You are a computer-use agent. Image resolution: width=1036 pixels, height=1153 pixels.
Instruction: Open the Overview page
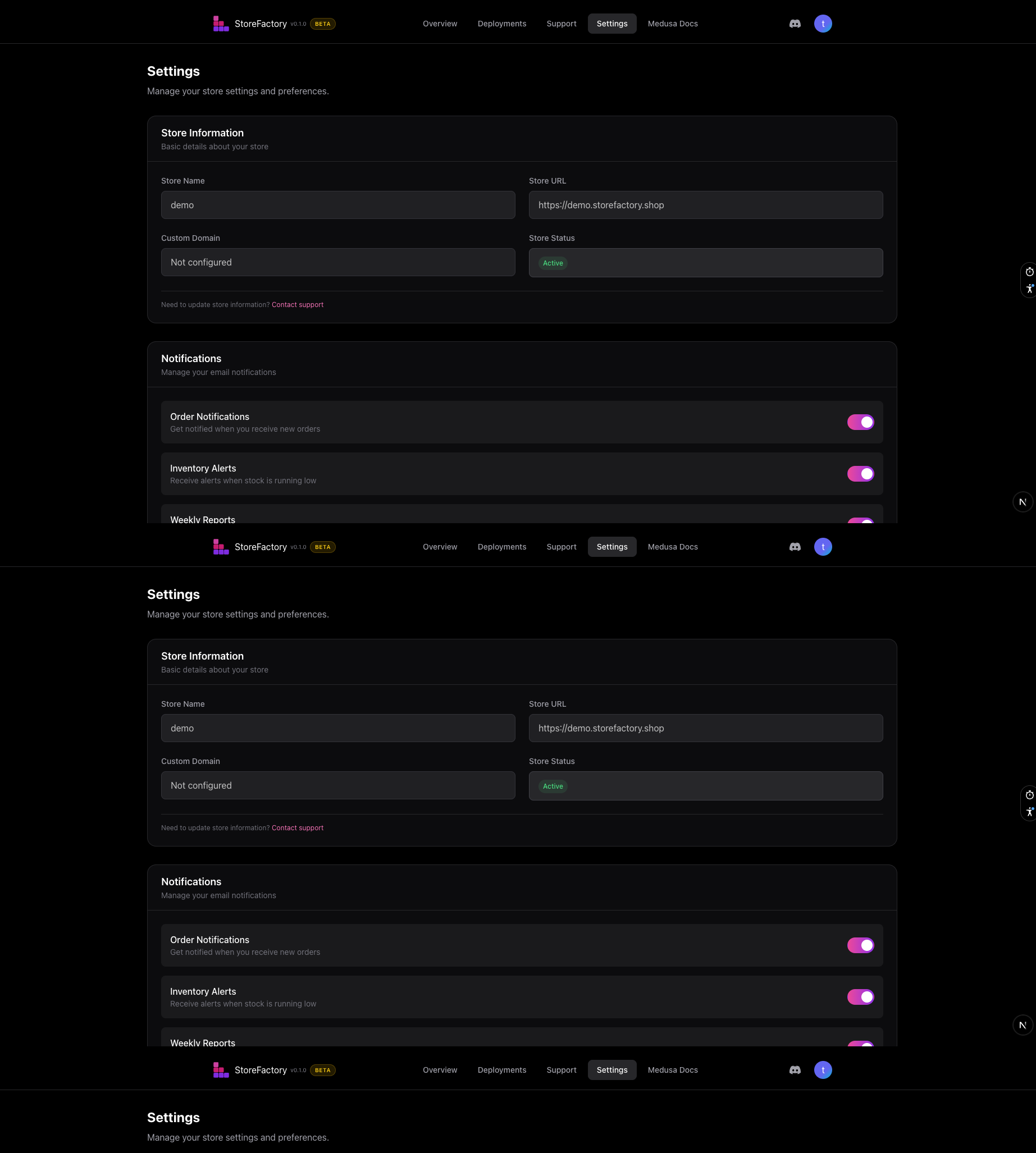point(440,24)
